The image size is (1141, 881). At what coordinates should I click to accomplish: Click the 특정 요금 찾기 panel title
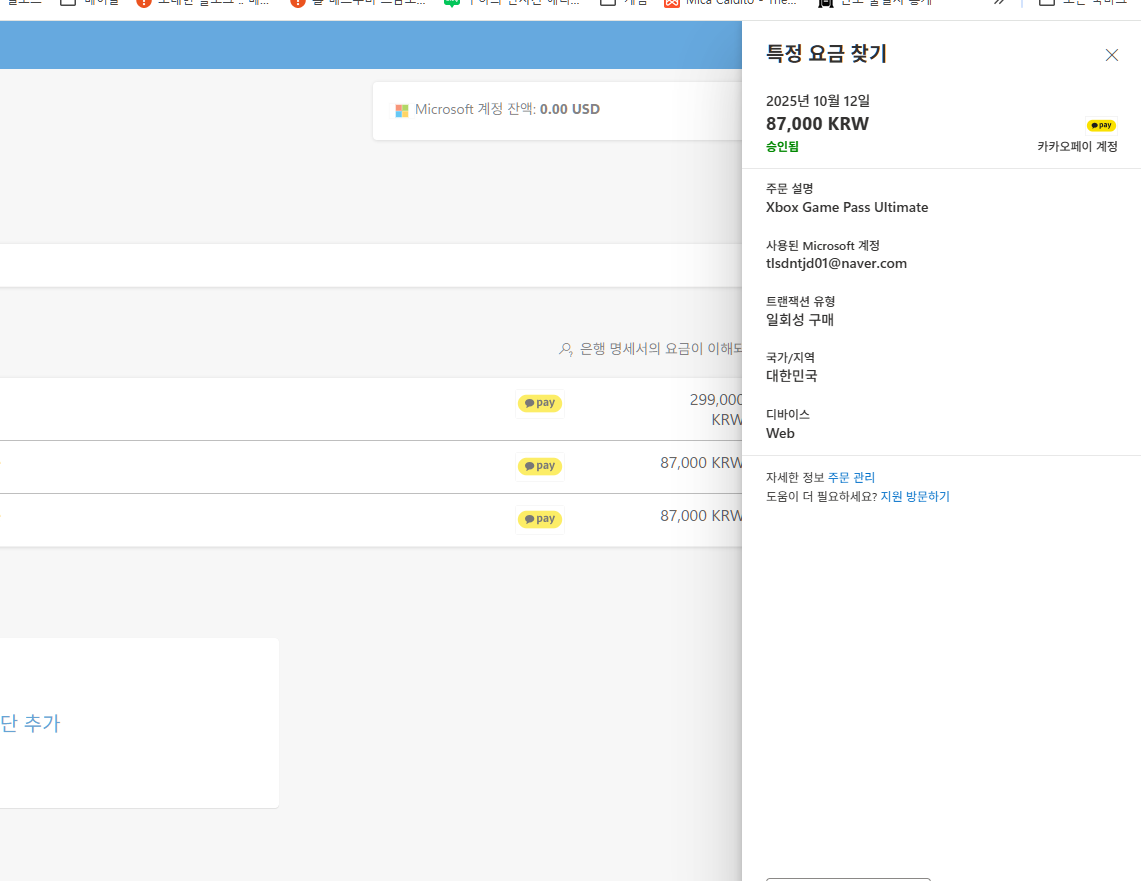click(826, 54)
